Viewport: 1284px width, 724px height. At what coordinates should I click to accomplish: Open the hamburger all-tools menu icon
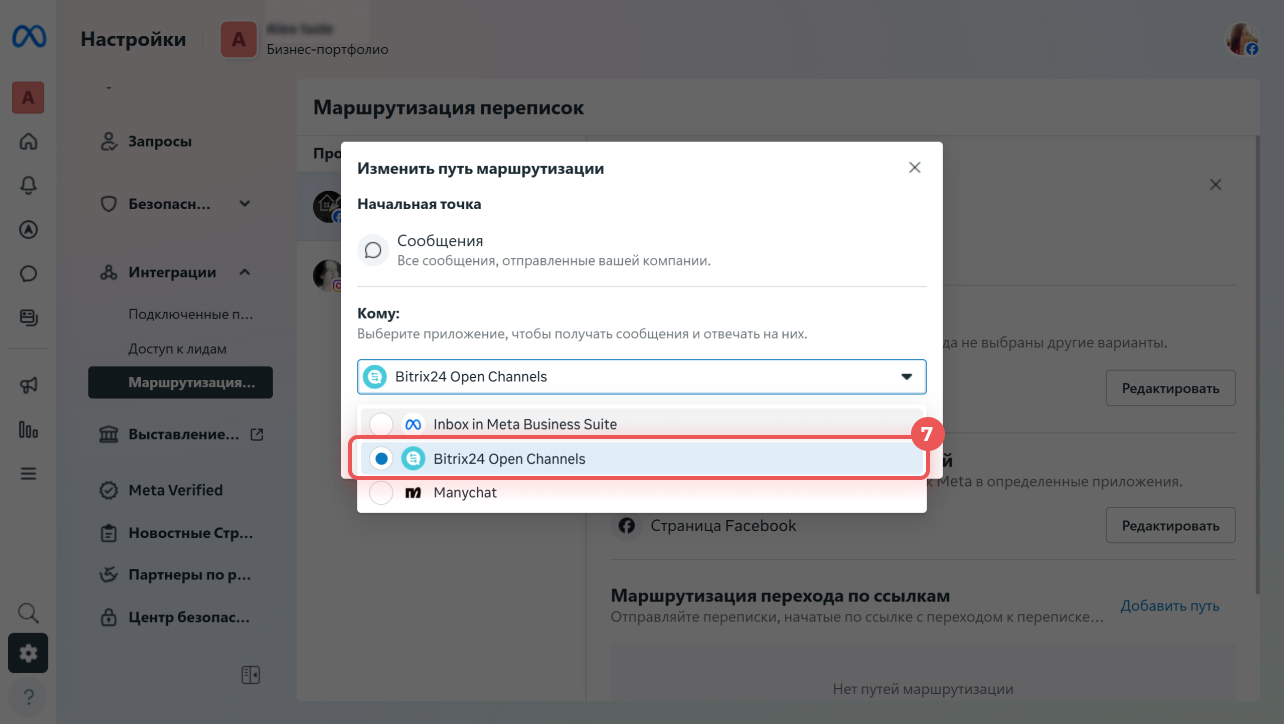tap(28, 473)
